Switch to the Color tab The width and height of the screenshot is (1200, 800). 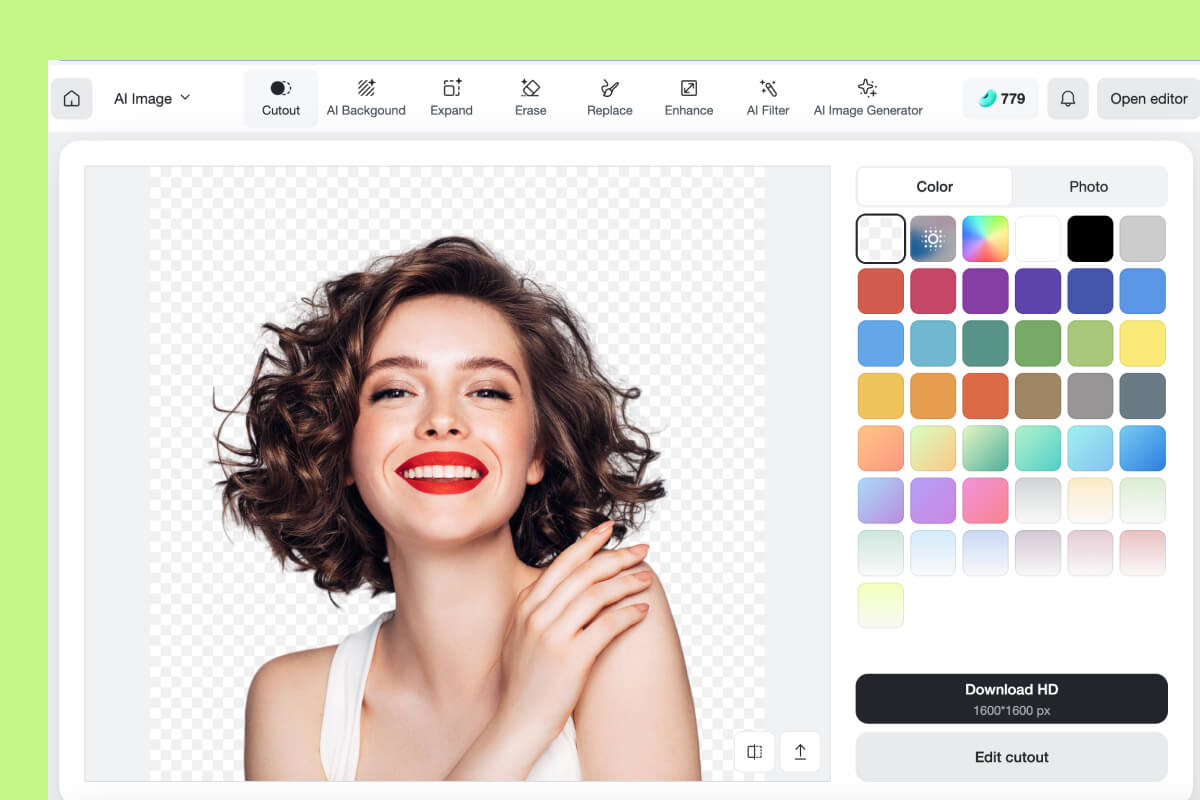[x=935, y=187]
